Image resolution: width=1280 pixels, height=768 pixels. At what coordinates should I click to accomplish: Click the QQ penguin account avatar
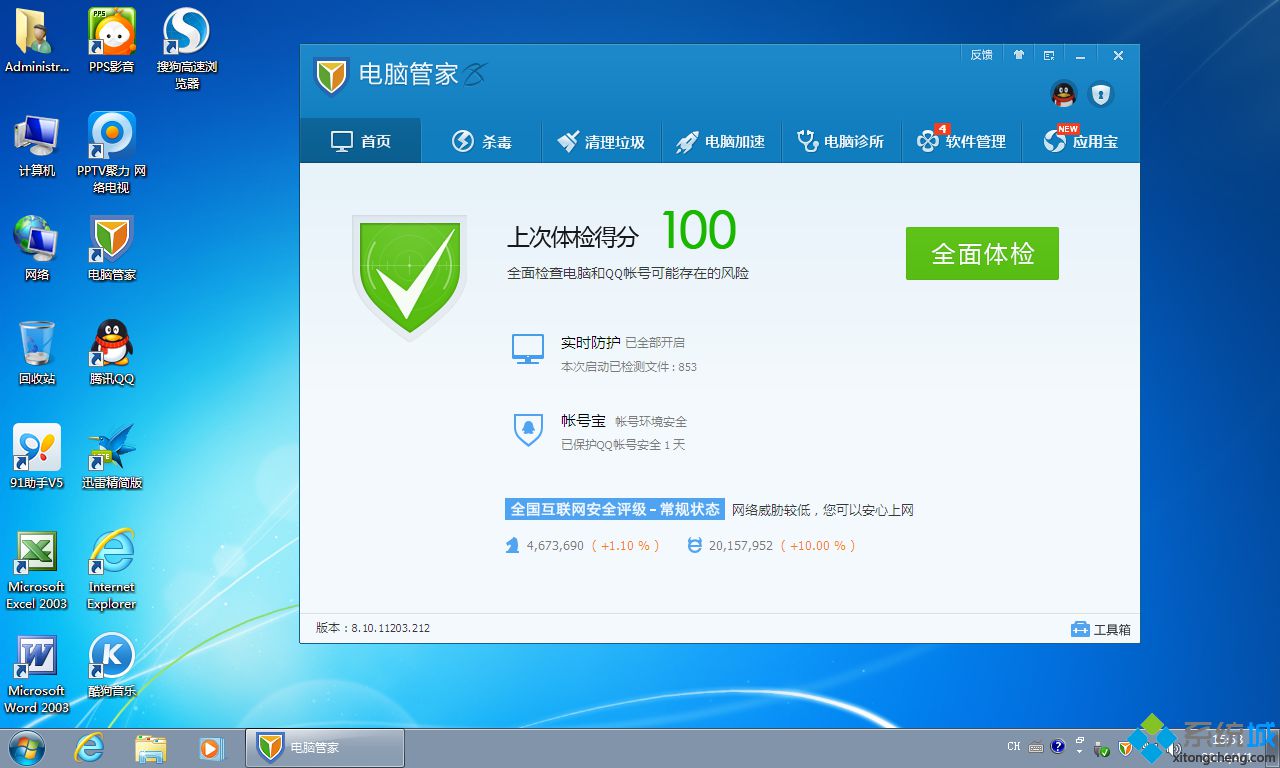point(1064,94)
